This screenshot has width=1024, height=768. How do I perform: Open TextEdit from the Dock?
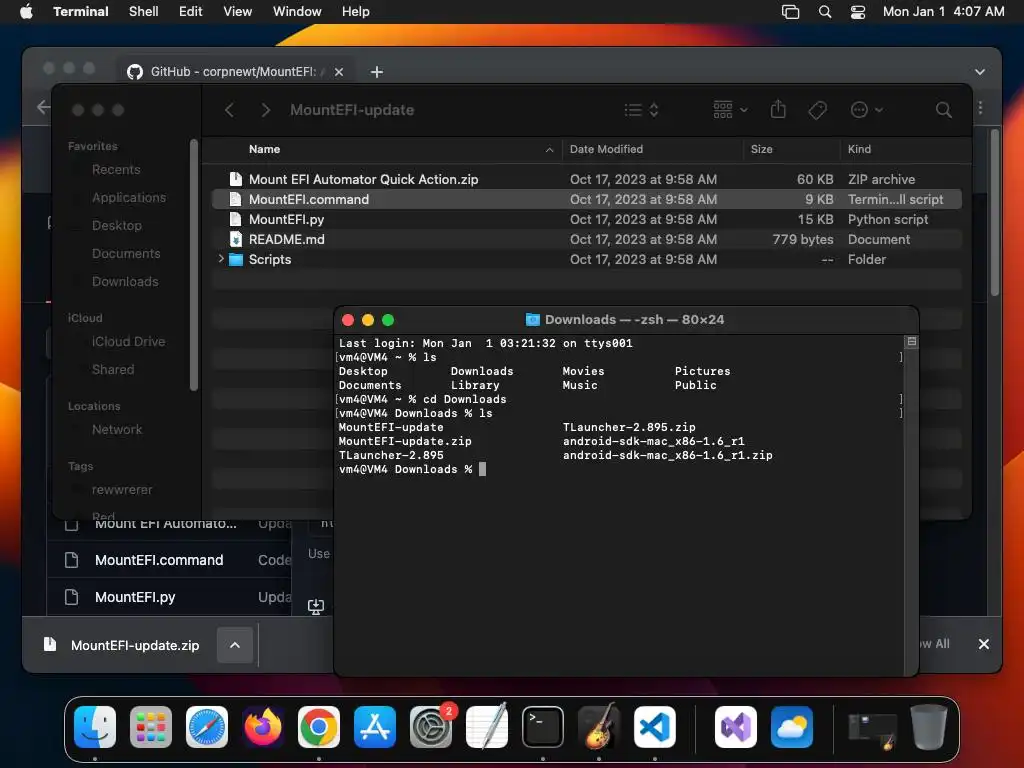(x=487, y=727)
